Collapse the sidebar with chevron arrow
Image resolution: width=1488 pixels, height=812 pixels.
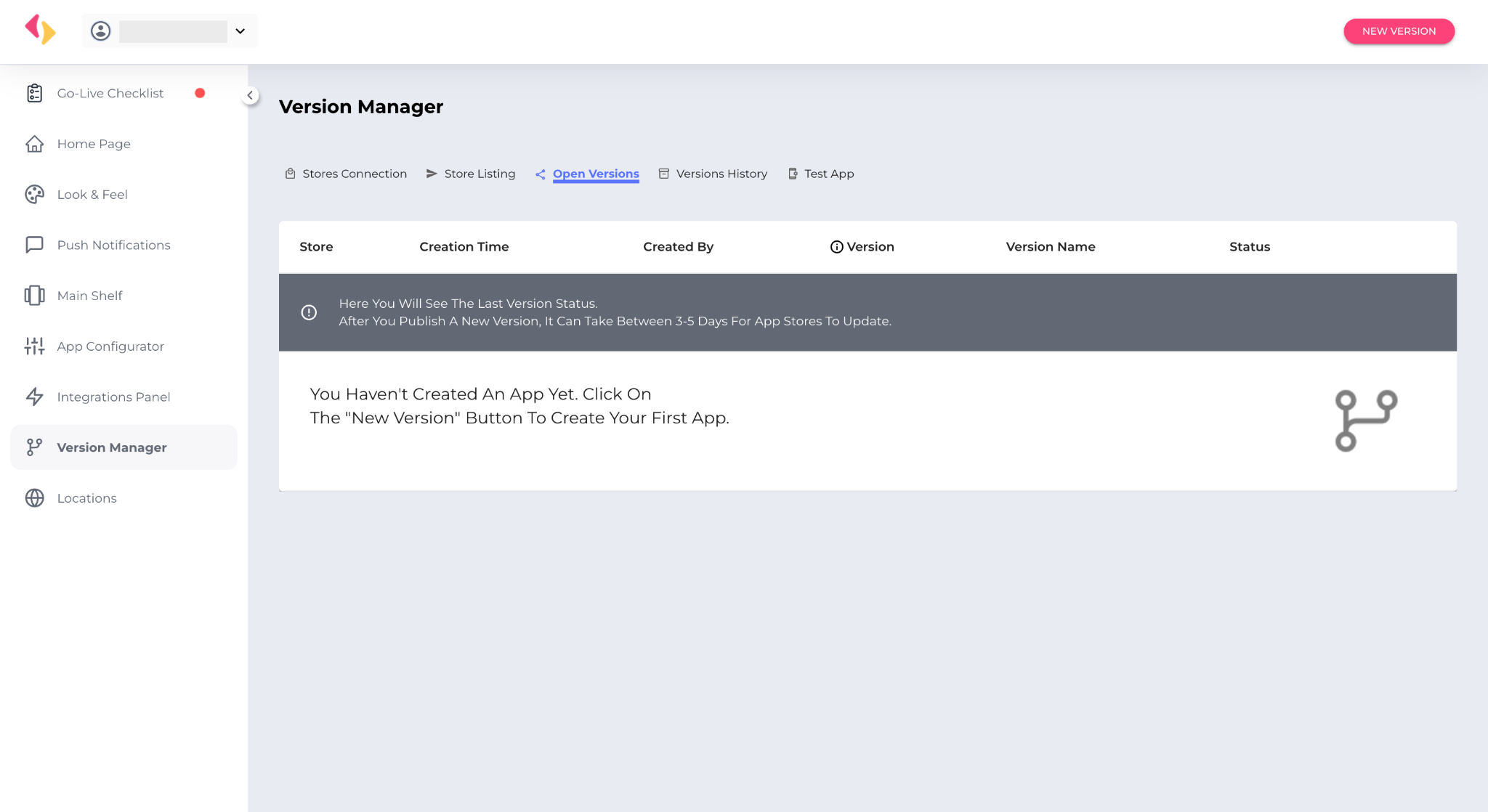click(250, 95)
